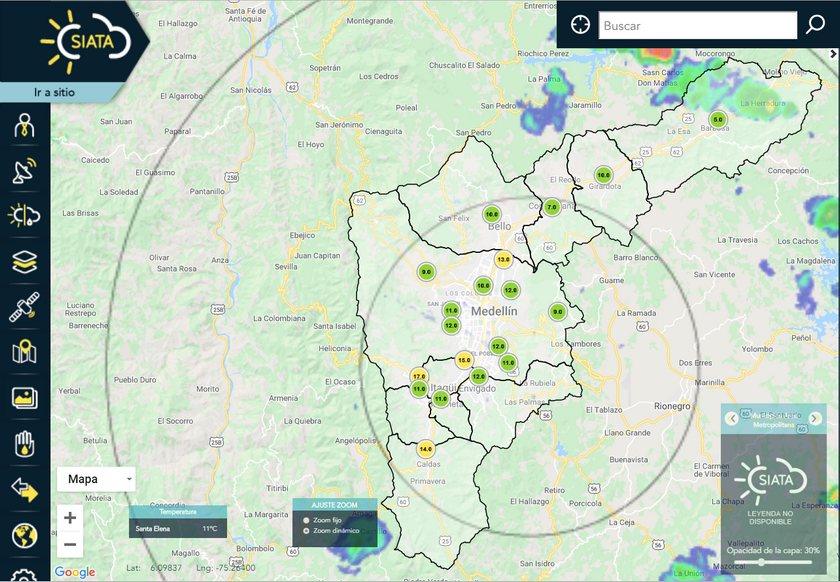This screenshot has width=840, height=582.
Task: Open the image gallery icon
Action: coord(24,398)
